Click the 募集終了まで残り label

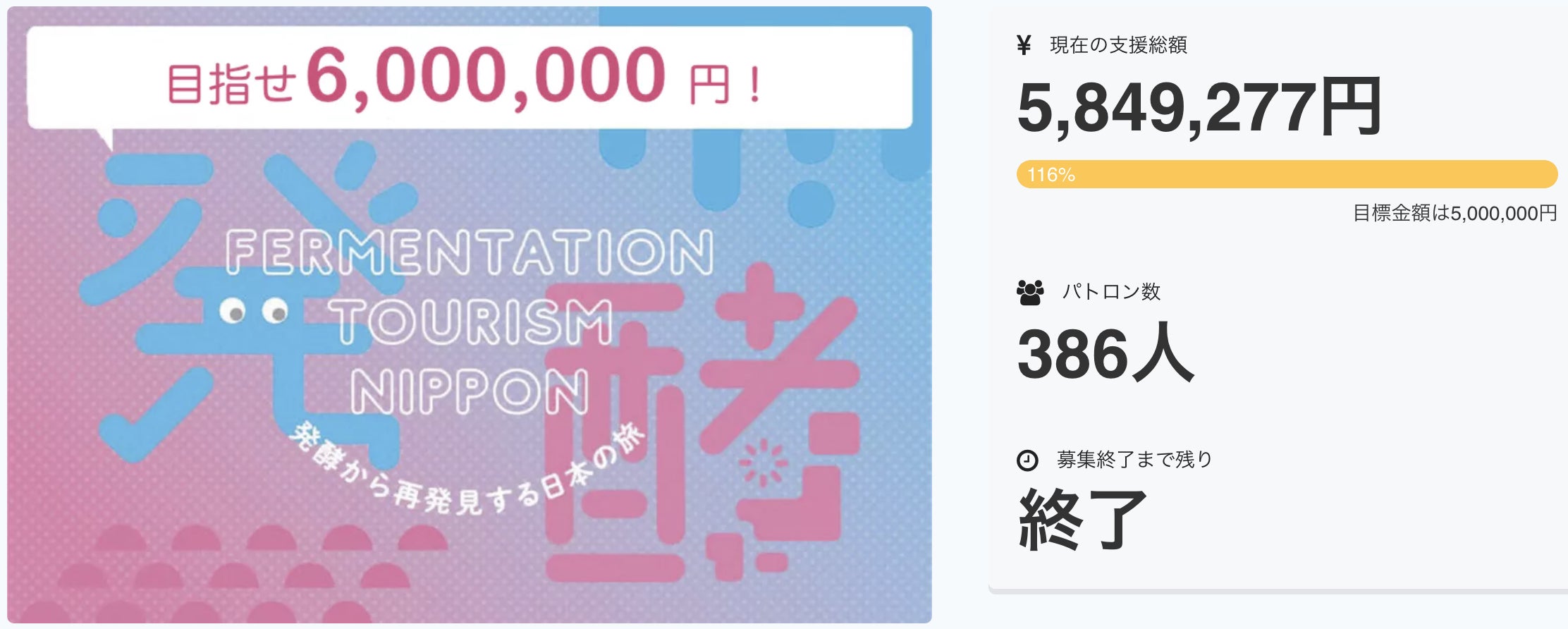(x=1134, y=460)
